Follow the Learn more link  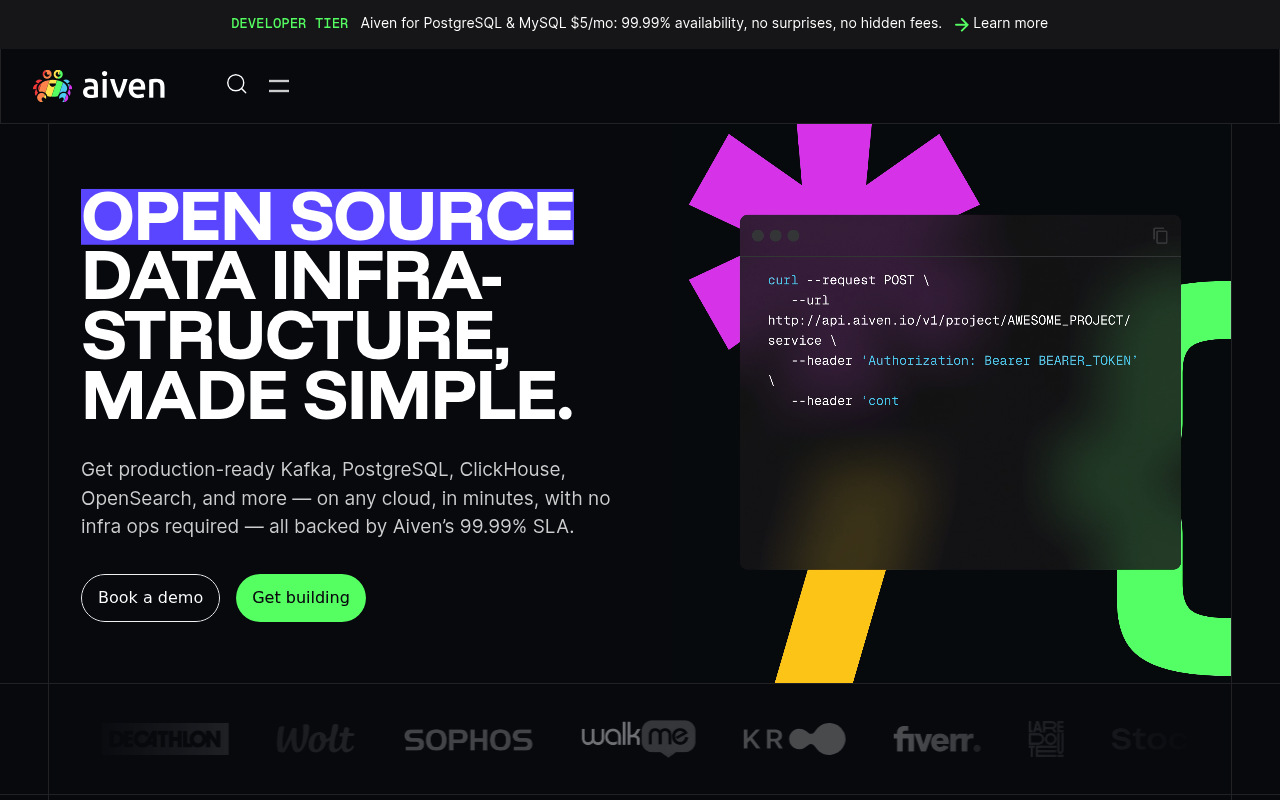1010,23
